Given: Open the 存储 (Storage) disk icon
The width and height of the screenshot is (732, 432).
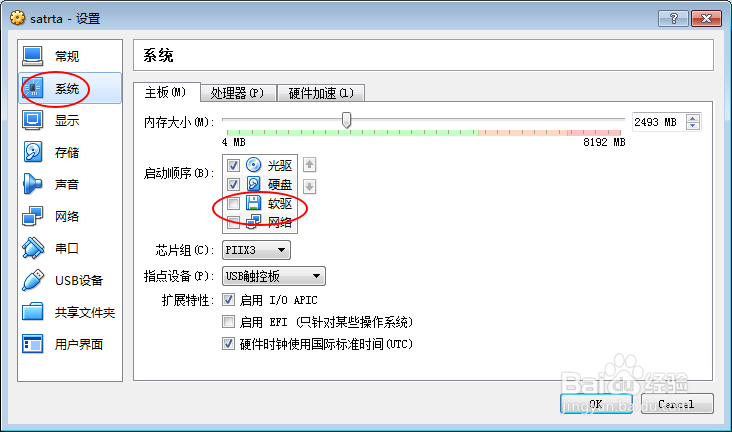Looking at the screenshot, I should pos(32,152).
